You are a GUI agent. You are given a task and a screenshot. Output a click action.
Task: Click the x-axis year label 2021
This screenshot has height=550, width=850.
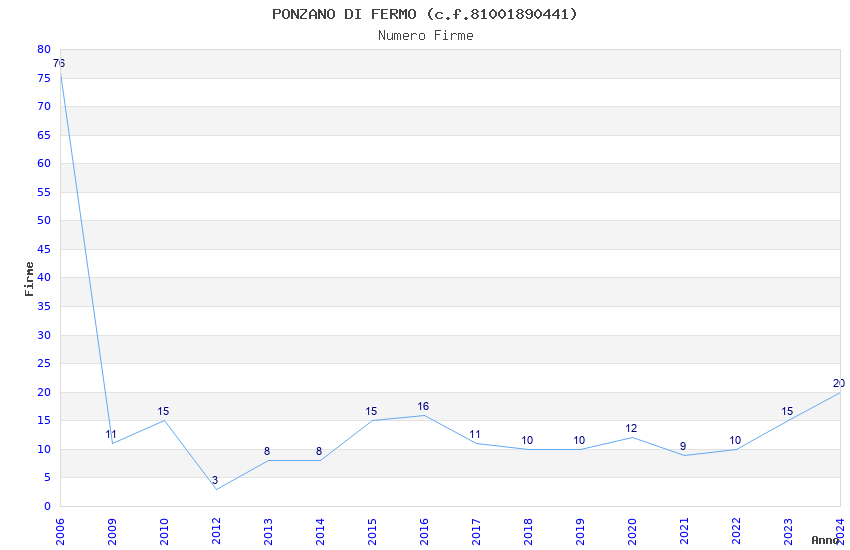coord(684,532)
